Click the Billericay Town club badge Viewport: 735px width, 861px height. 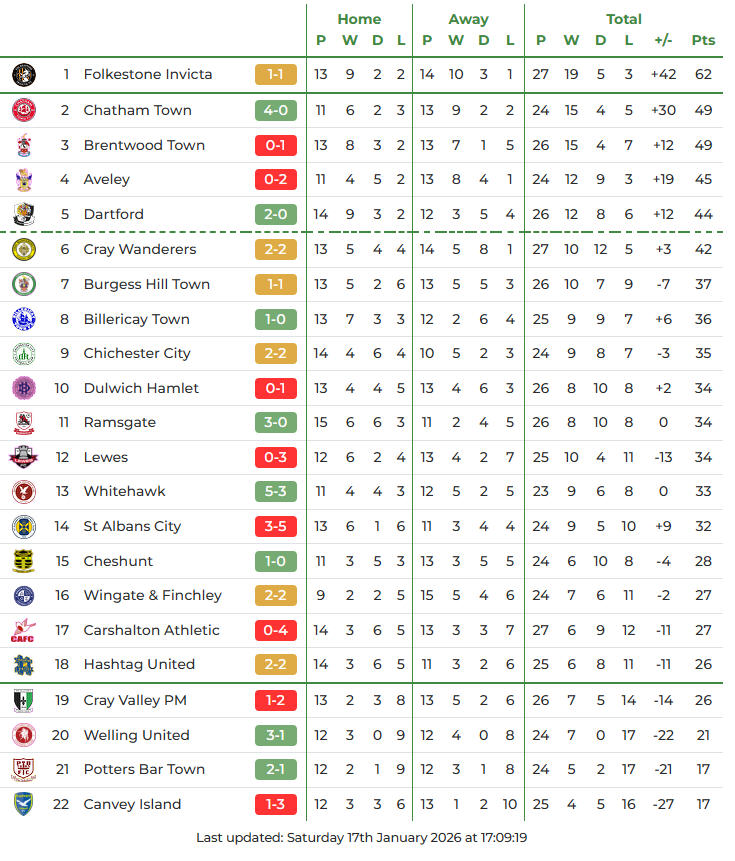click(23, 319)
